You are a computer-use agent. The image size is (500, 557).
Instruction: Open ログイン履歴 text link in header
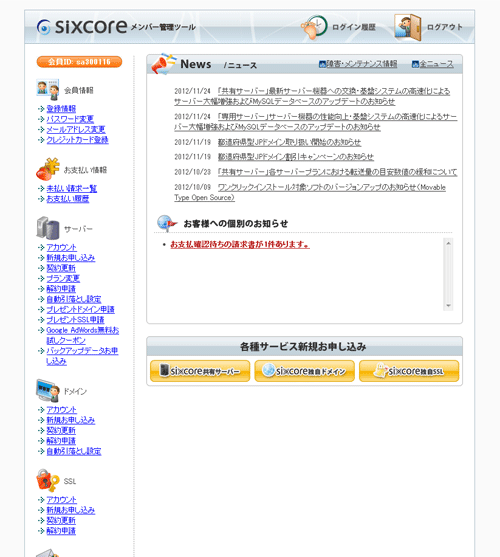[x=354, y=27]
